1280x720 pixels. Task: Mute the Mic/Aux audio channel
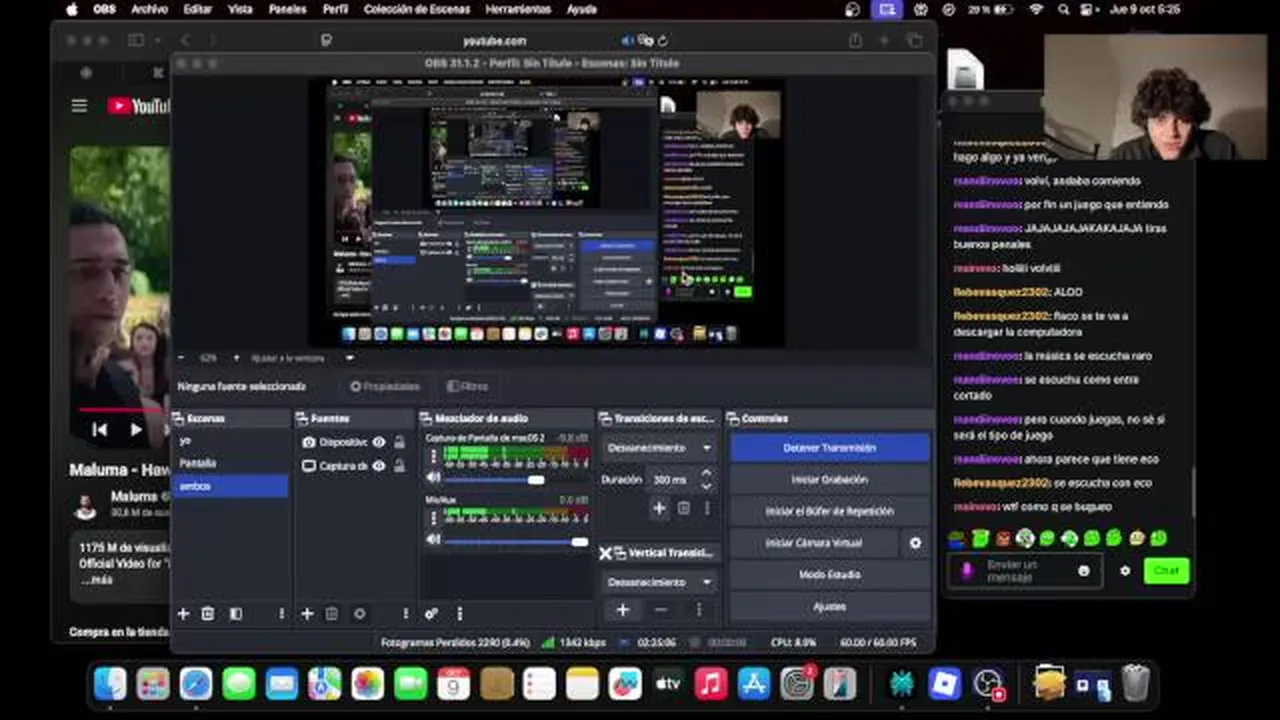[433, 540]
